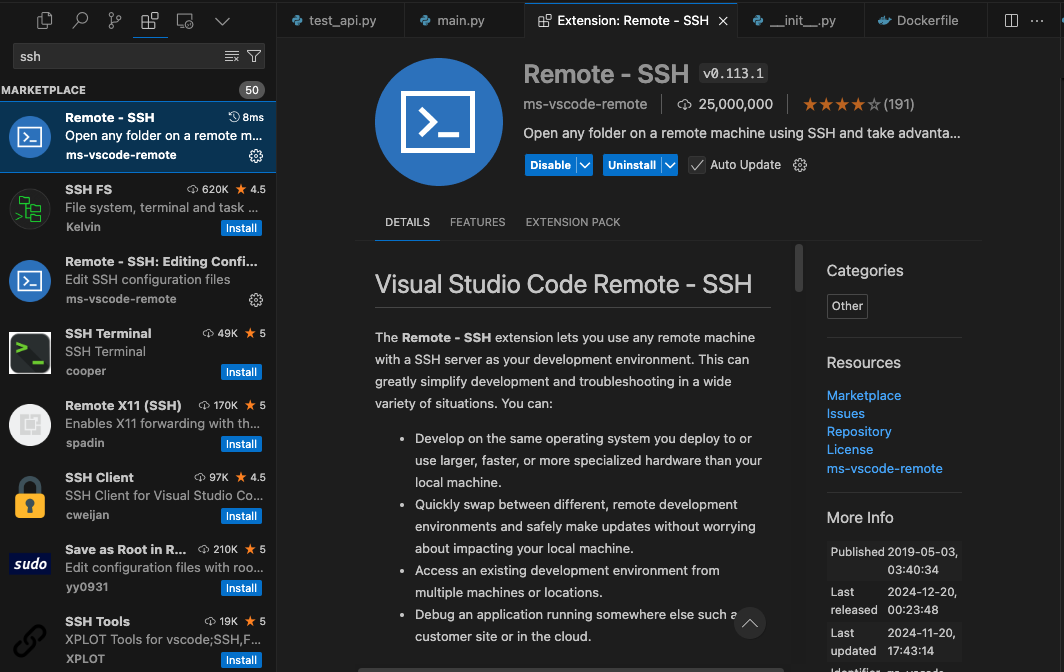Install the SSH Tools extension
The height and width of the screenshot is (672, 1064).
242,660
